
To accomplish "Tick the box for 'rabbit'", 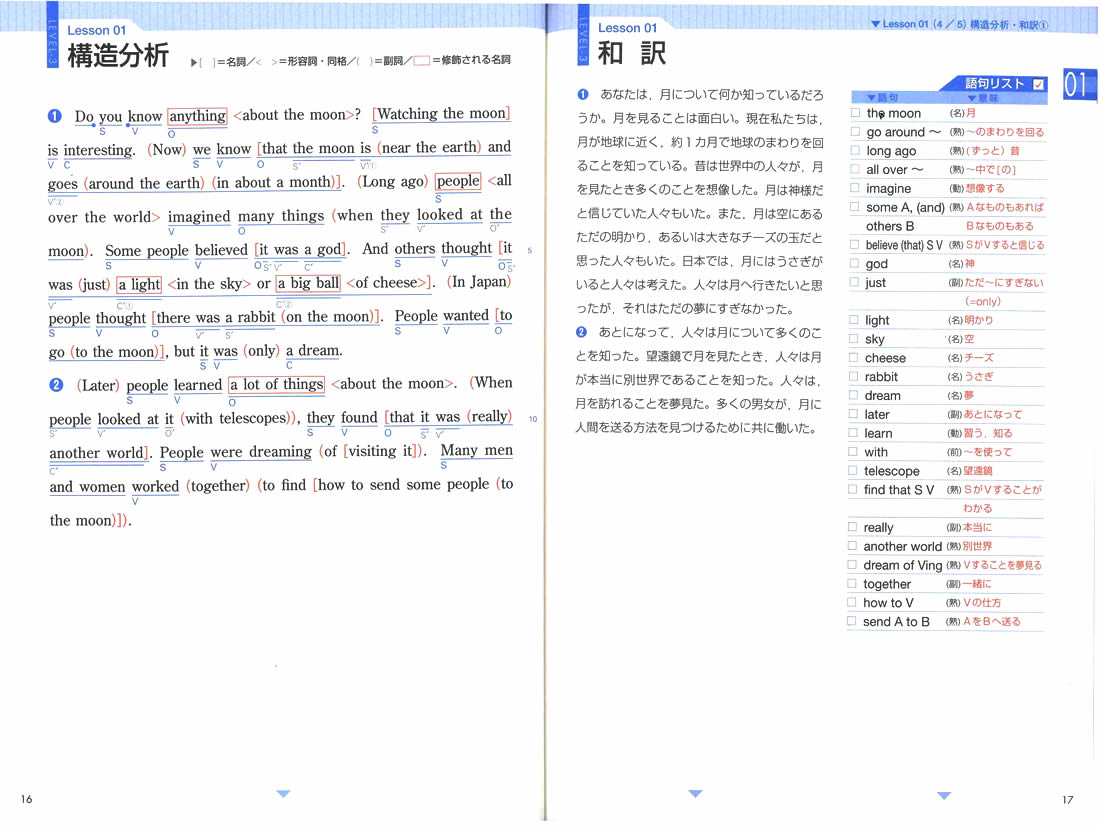I will pyautogui.click(x=854, y=376).
